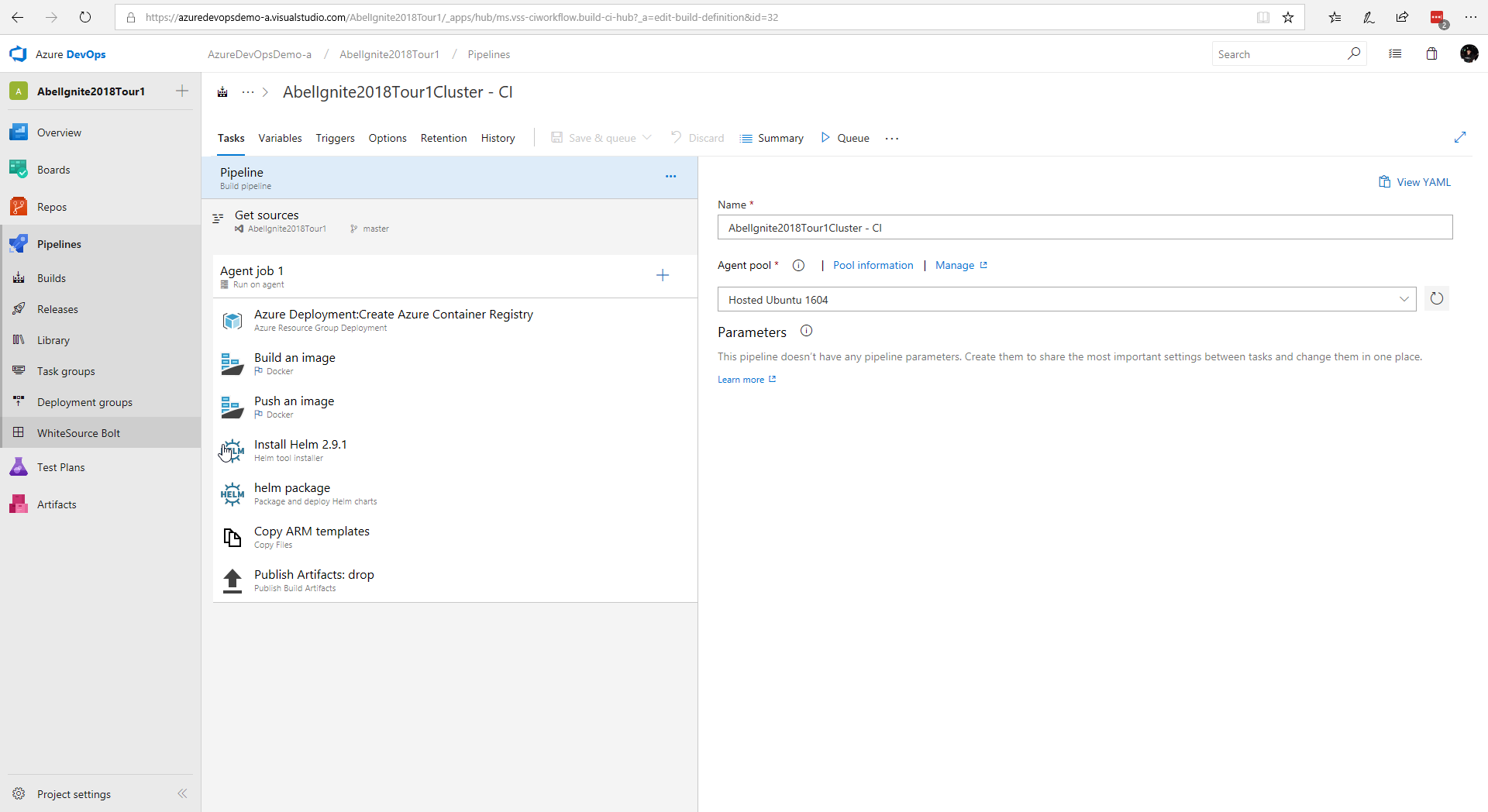Open Test Plans from the sidebar
This screenshot has width=1488, height=812.
(60, 467)
